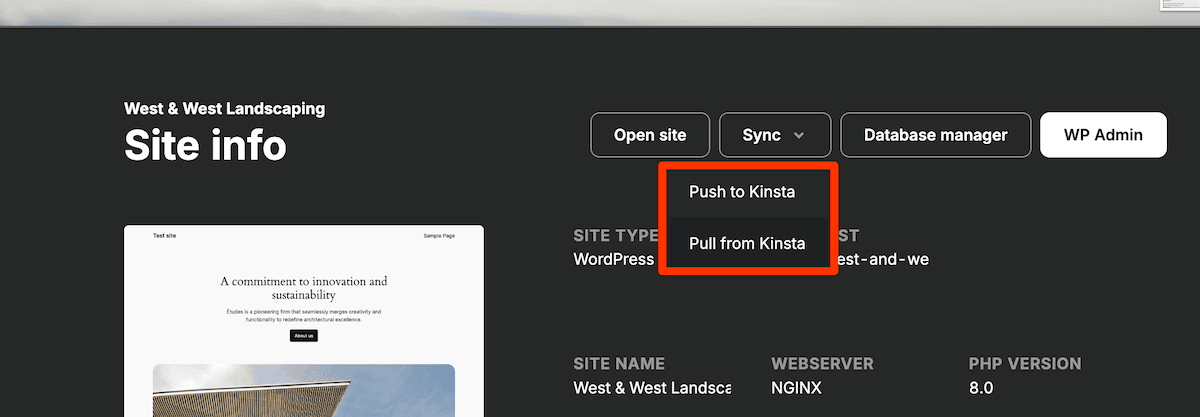Click the chevron arrow on Sync button
The height and width of the screenshot is (417, 1200).
pyautogui.click(x=797, y=136)
